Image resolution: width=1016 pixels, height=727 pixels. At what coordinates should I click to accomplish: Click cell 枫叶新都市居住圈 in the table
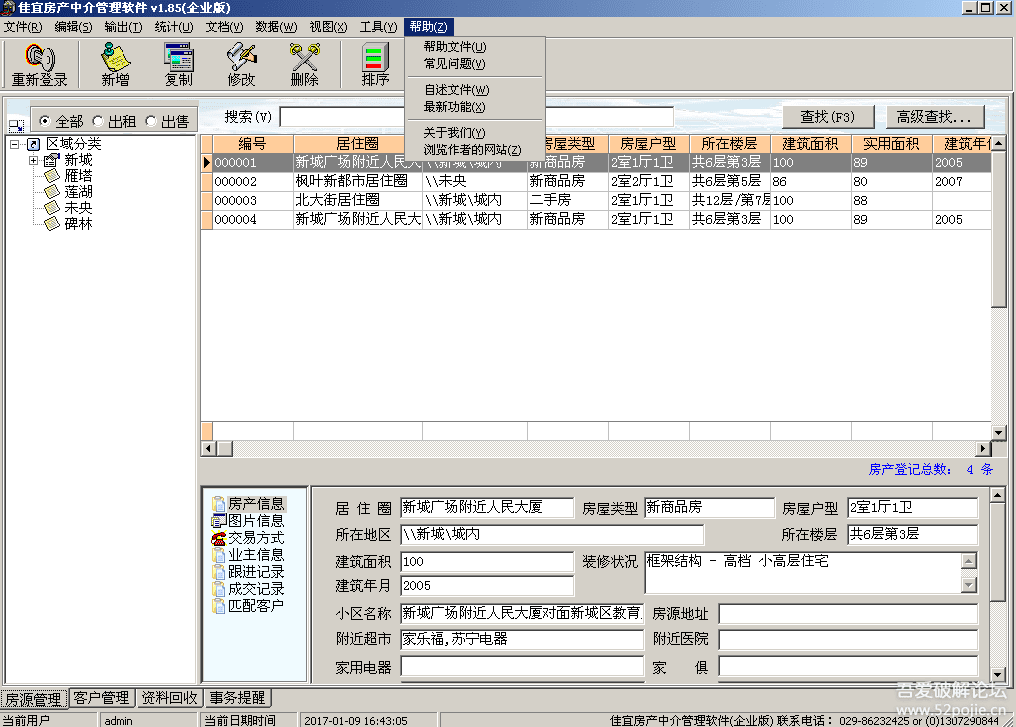[358, 181]
